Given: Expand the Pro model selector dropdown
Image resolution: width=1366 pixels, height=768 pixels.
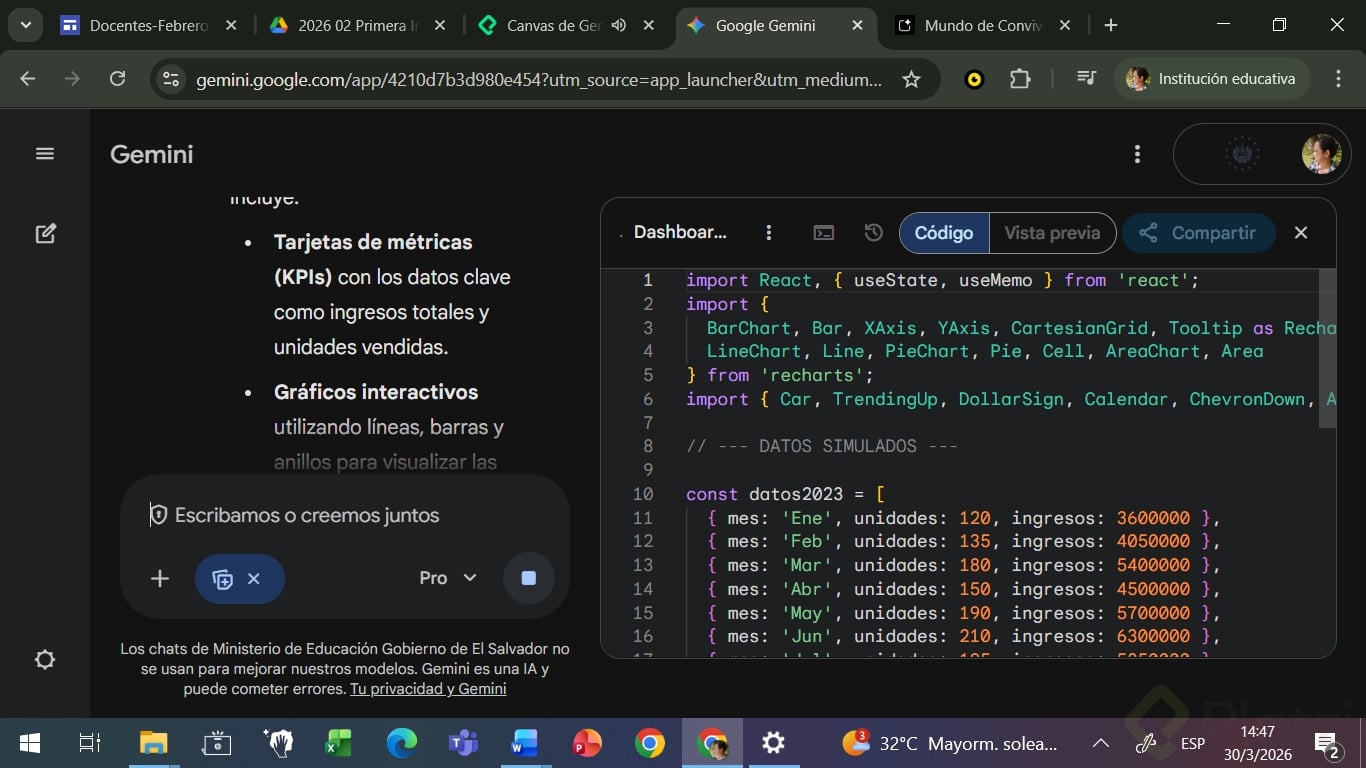Looking at the screenshot, I should coord(448,578).
